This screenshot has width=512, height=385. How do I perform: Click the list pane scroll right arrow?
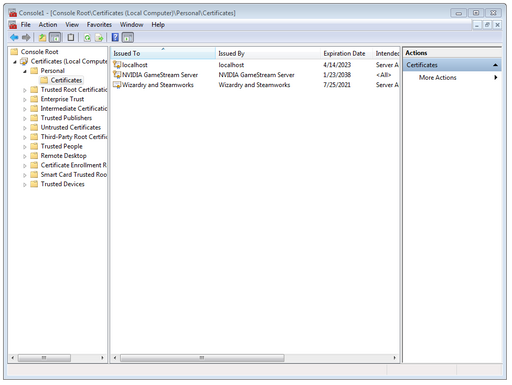coord(395,358)
